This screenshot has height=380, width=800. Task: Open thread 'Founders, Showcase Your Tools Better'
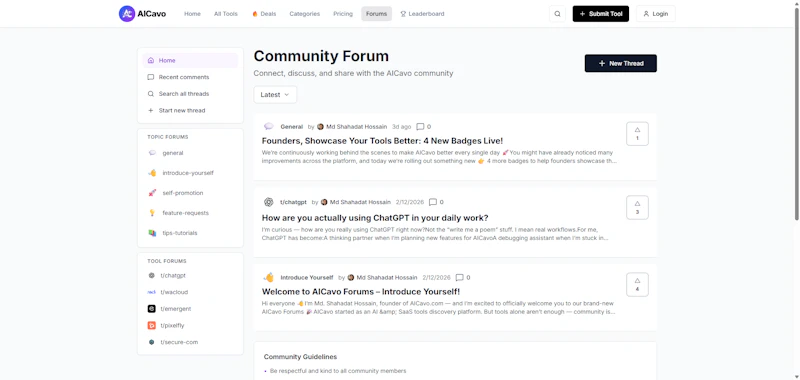[382, 141]
